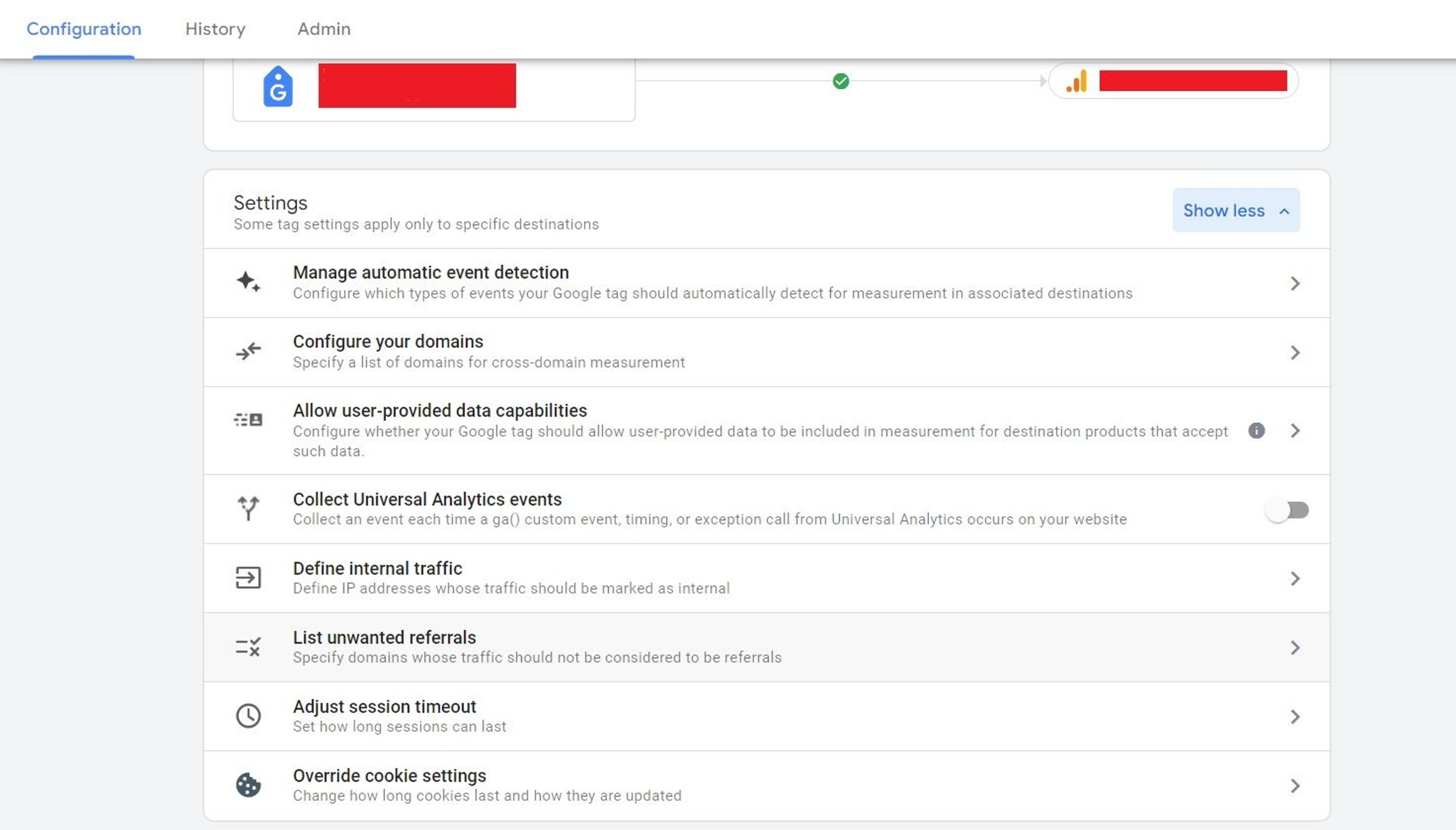The height and width of the screenshot is (830, 1456).
Task: Collapse settings with Show less
Action: tap(1235, 210)
